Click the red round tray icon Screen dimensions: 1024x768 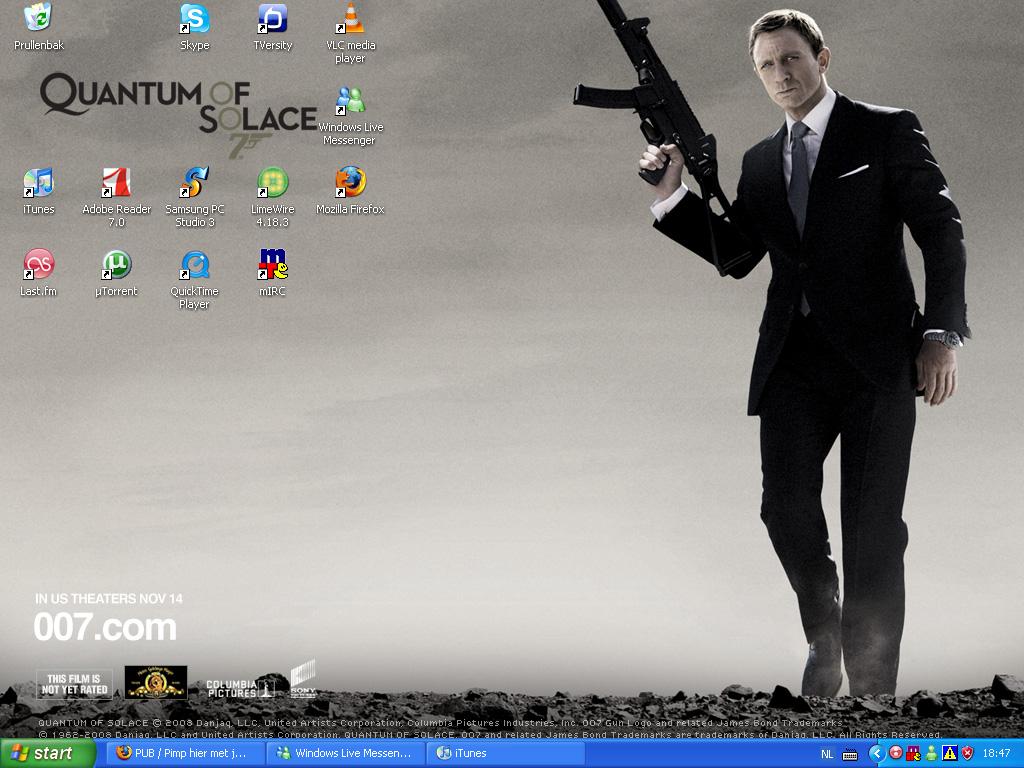[896, 754]
